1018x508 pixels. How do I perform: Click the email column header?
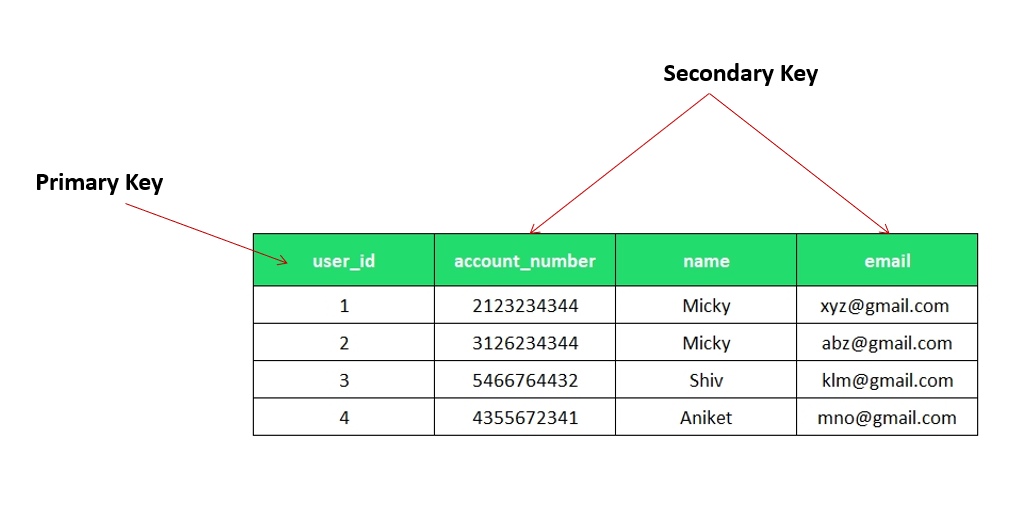(x=887, y=261)
